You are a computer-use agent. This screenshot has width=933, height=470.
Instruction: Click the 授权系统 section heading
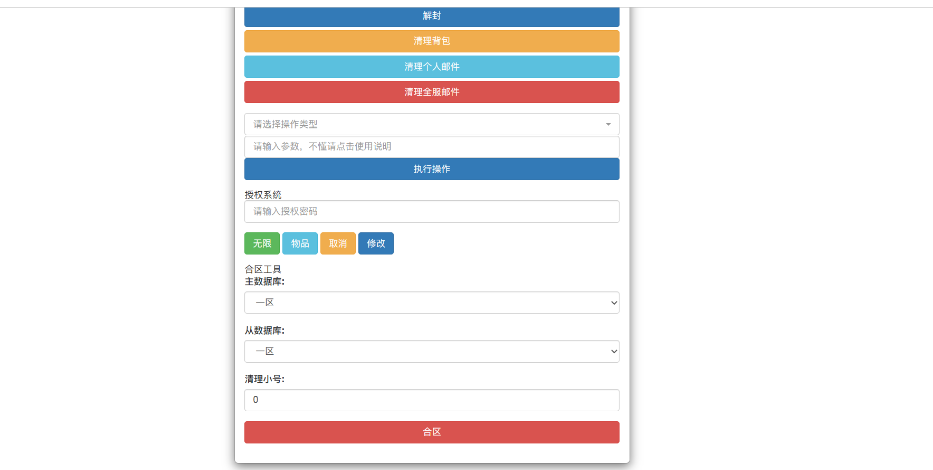(x=263, y=194)
